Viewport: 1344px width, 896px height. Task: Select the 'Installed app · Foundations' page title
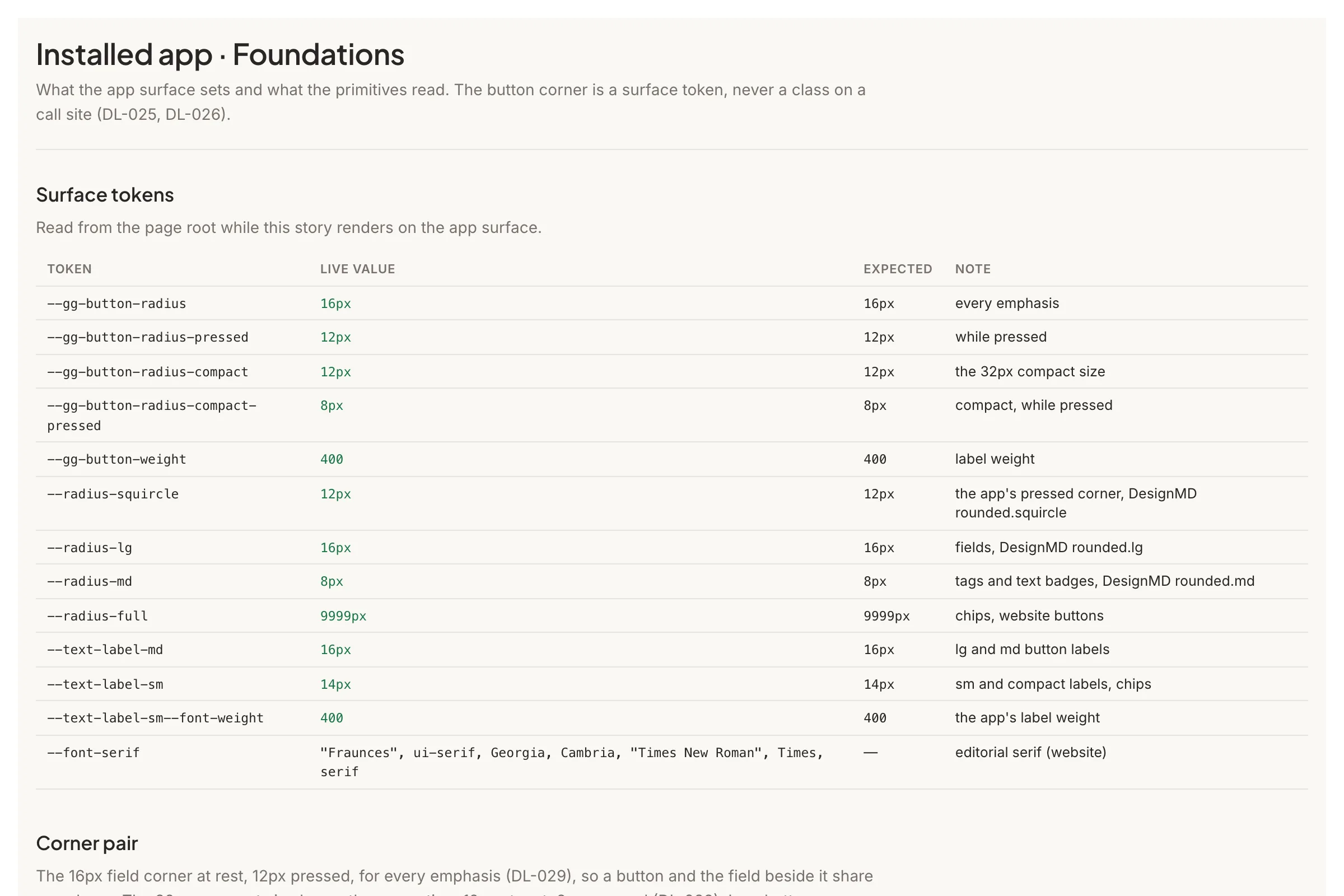pyautogui.click(x=220, y=55)
